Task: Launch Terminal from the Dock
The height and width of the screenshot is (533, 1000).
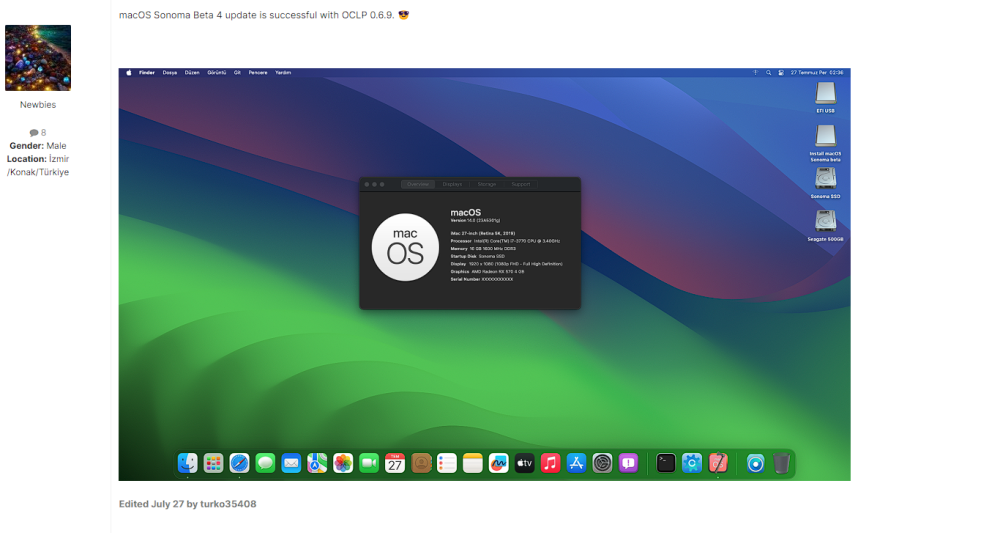Action: 666,464
